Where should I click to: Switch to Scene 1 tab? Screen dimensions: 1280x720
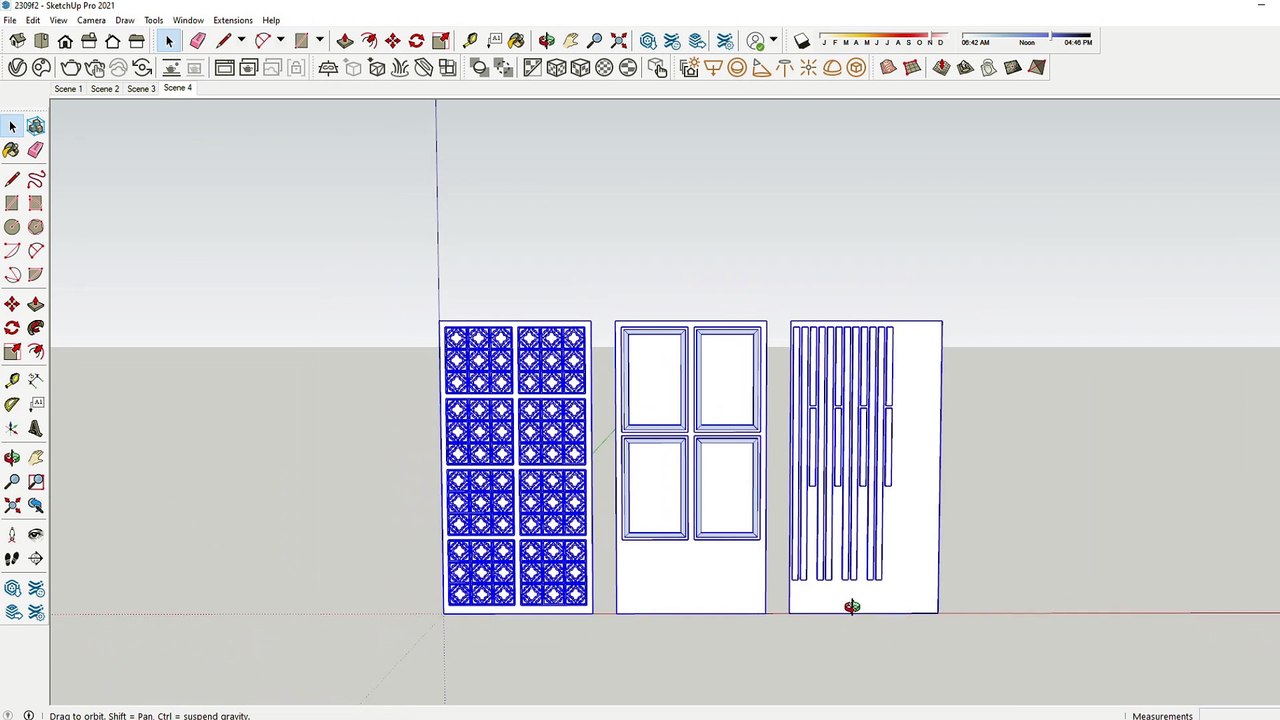coord(68,89)
